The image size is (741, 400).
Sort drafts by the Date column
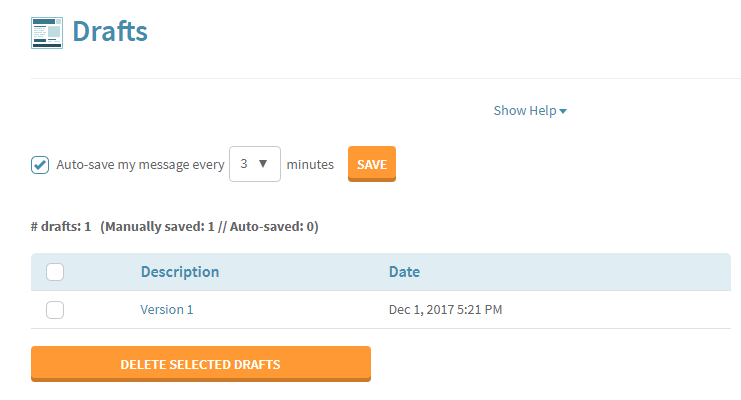tap(404, 272)
